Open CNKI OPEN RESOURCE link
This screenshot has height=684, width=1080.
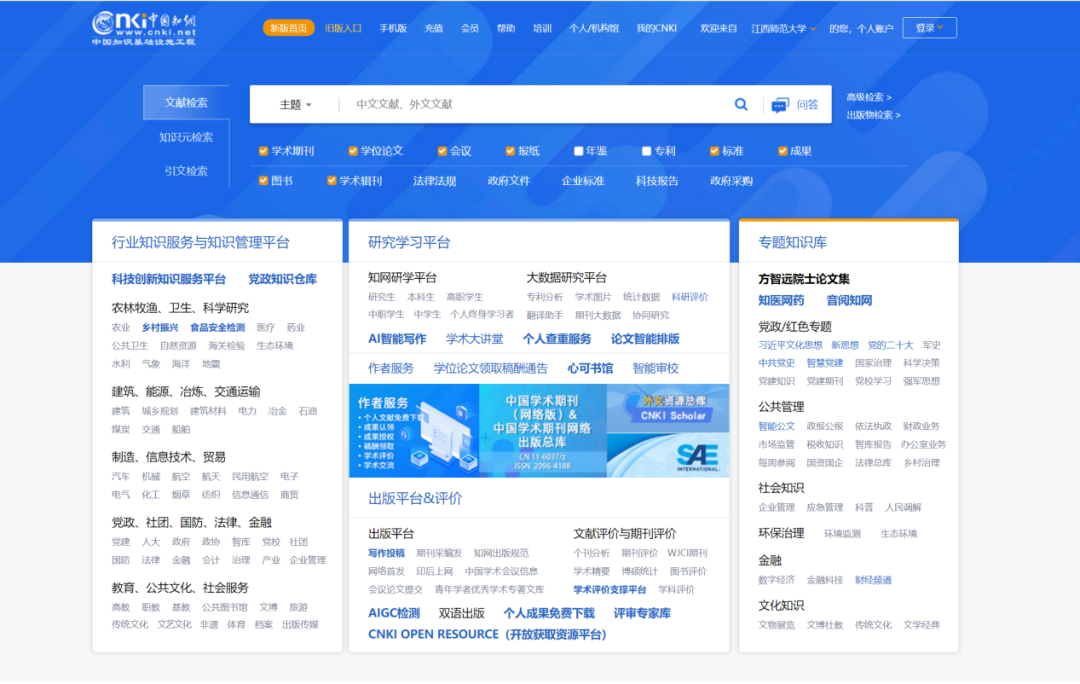pos(488,634)
